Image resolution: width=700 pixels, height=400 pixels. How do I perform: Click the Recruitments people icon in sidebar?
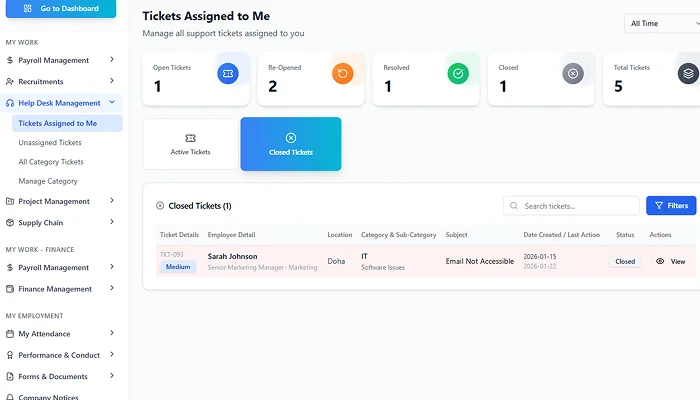click(x=10, y=82)
